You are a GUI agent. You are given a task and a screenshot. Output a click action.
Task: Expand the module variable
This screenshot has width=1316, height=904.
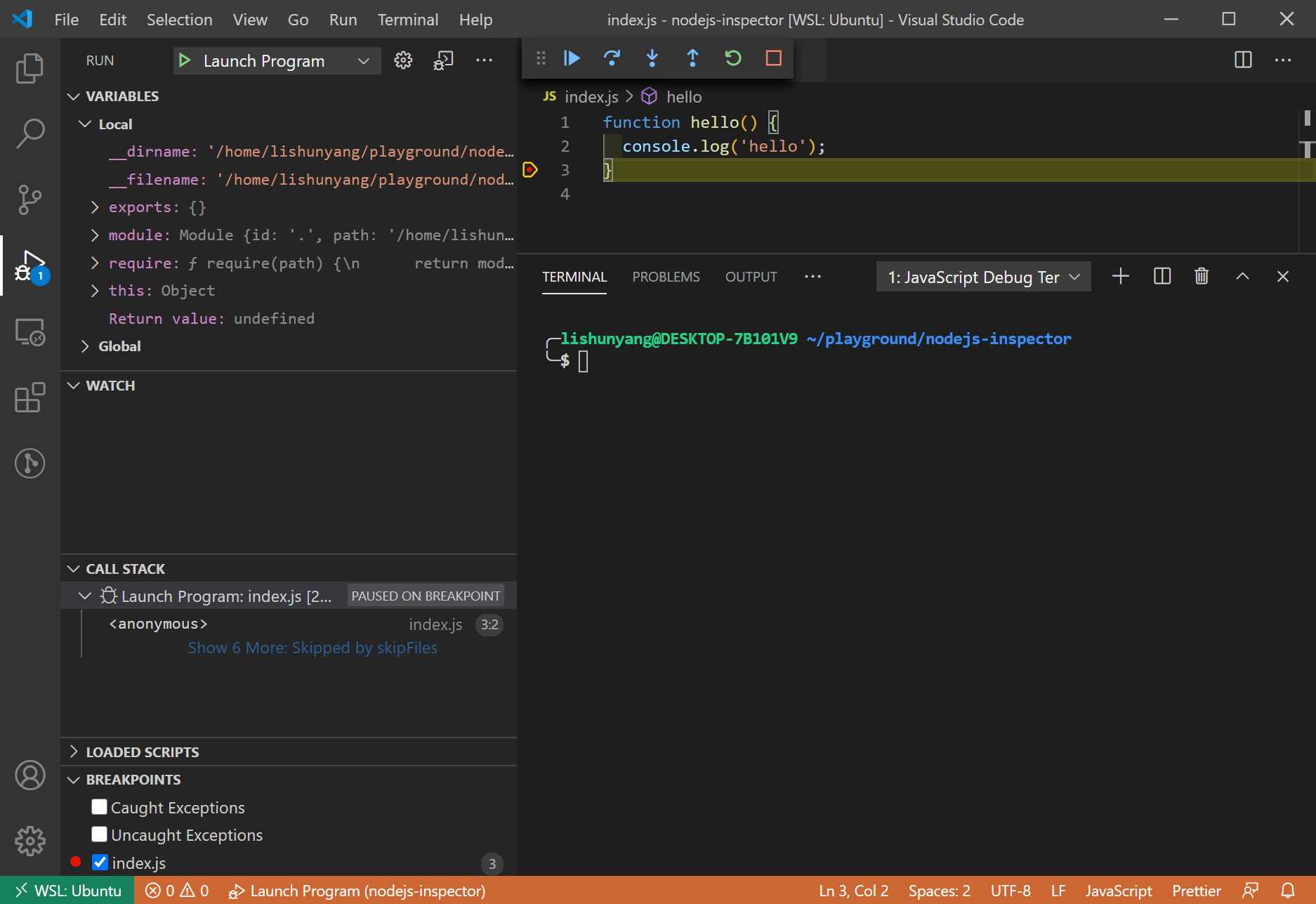pos(95,235)
